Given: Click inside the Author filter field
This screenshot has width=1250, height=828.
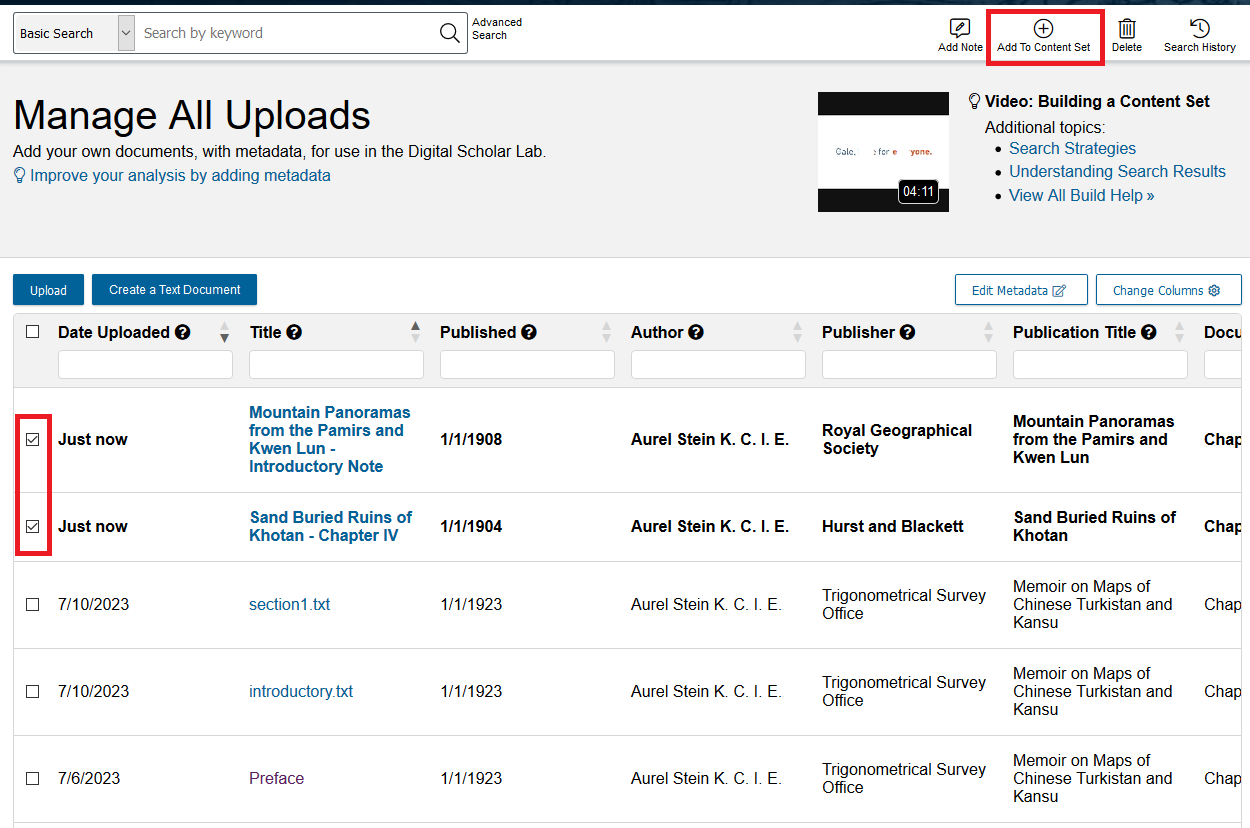Looking at the screenshot, I should [717, 364].
